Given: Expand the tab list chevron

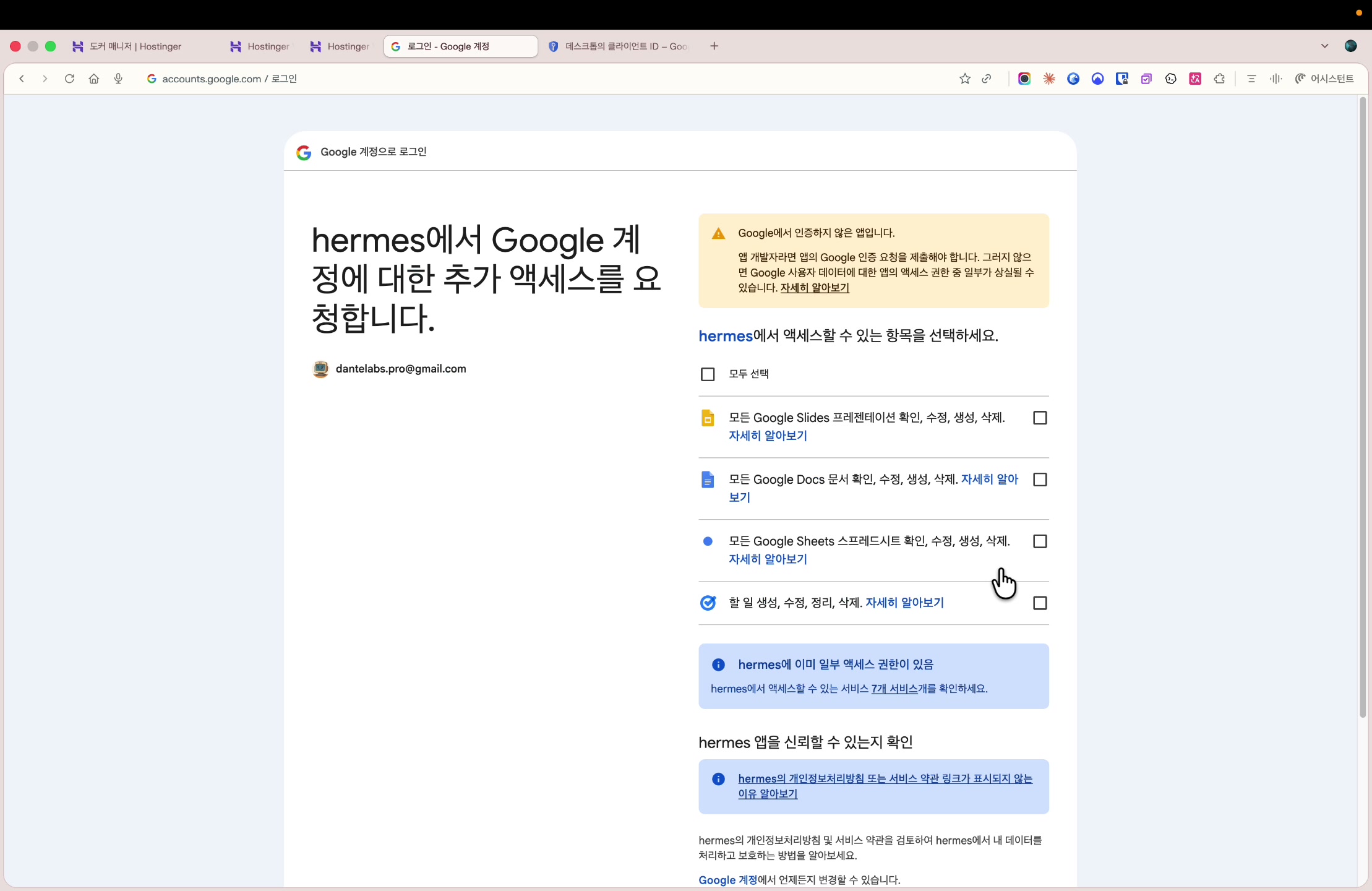Looking at the screenshot, I should click(x=1324, y=46).
